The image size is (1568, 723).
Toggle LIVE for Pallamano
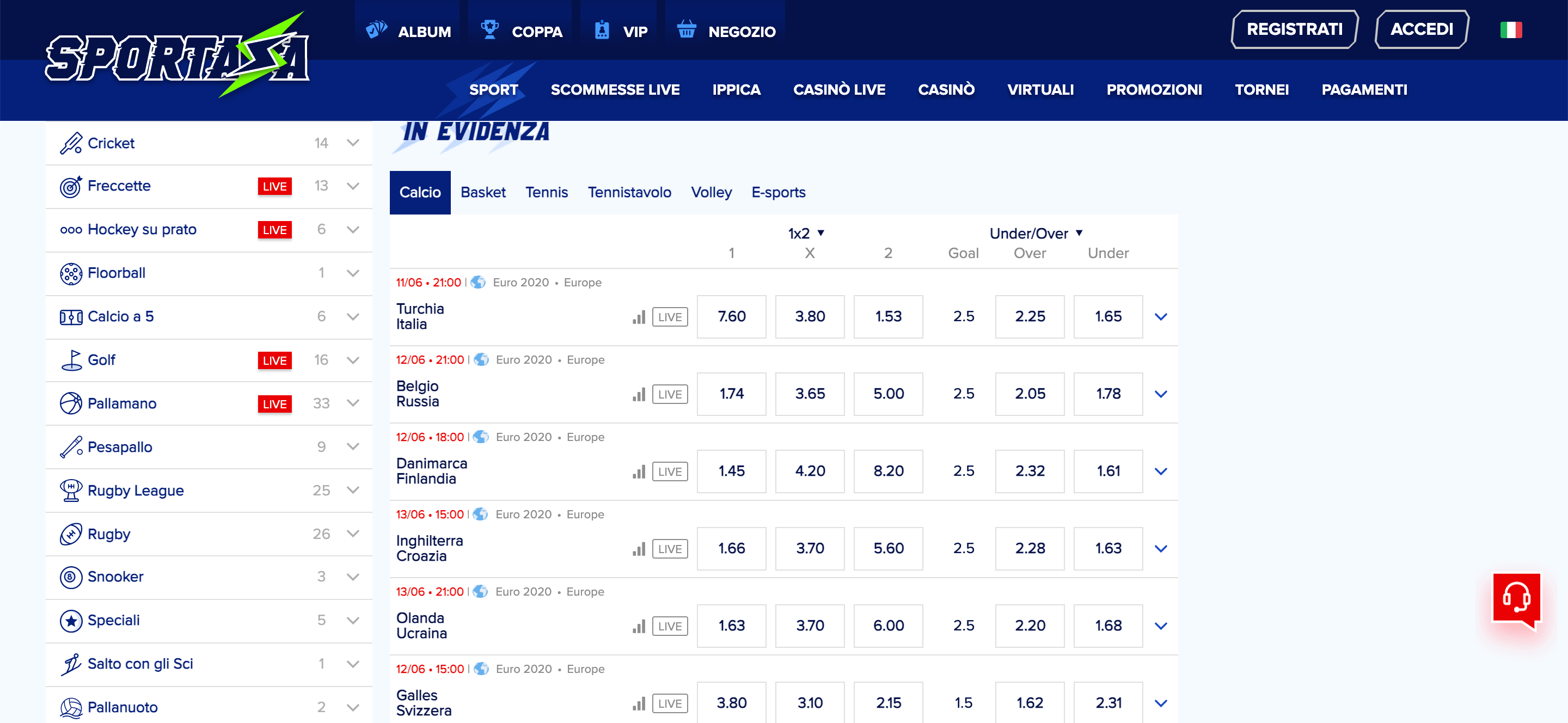[x=274, y=403]
